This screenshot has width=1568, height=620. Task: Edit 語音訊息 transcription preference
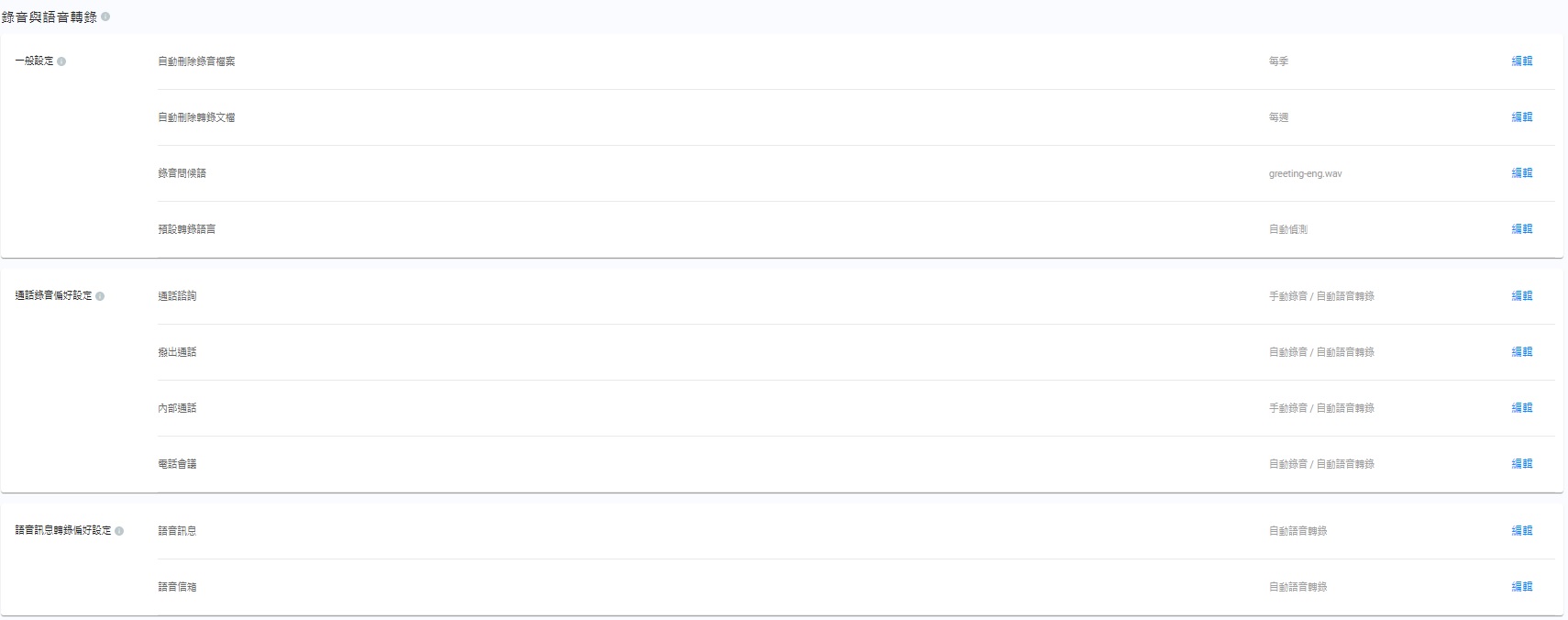[x=1521, y=531]
